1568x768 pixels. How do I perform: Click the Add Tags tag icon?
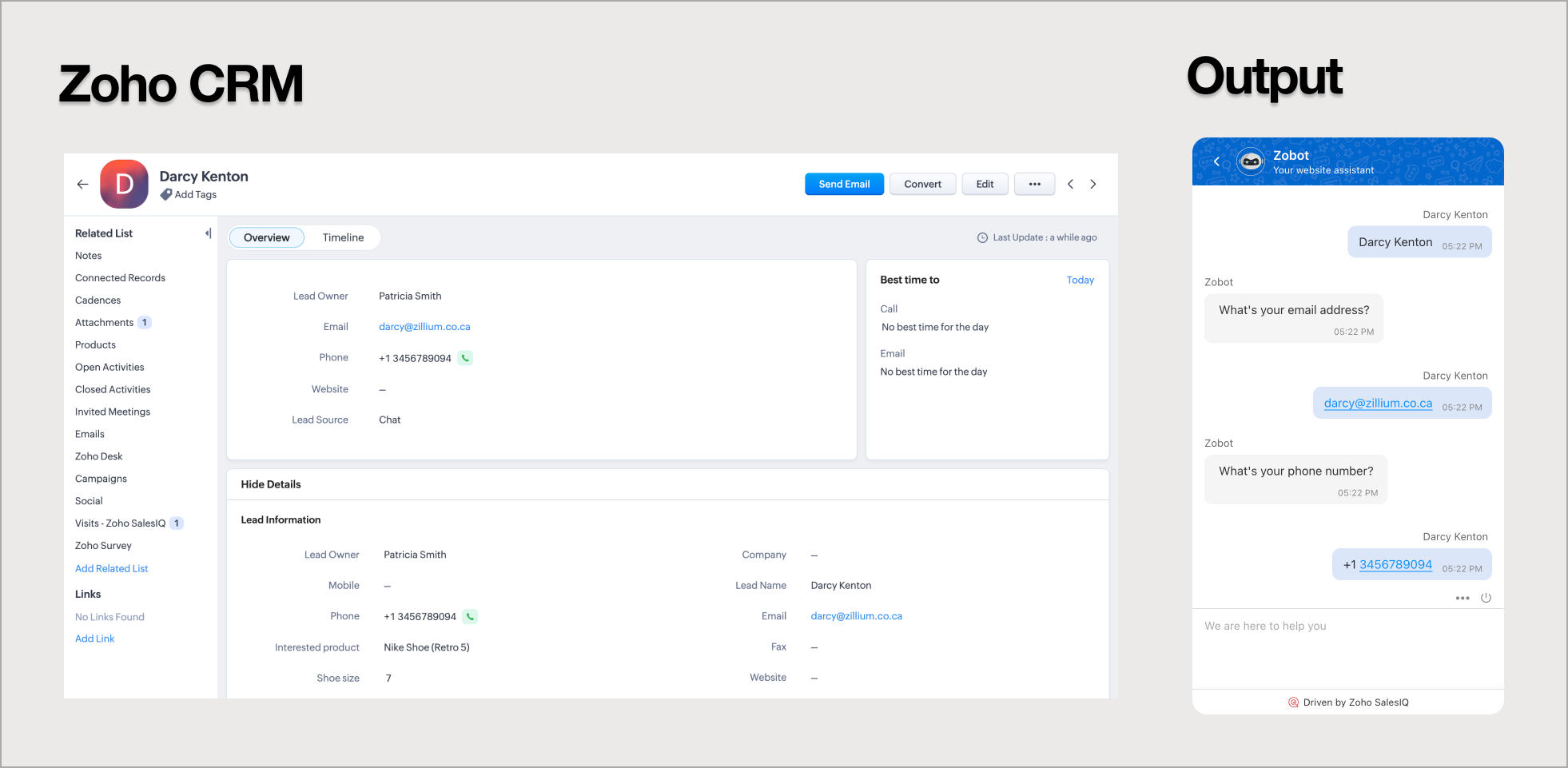[x=166, y=195]
